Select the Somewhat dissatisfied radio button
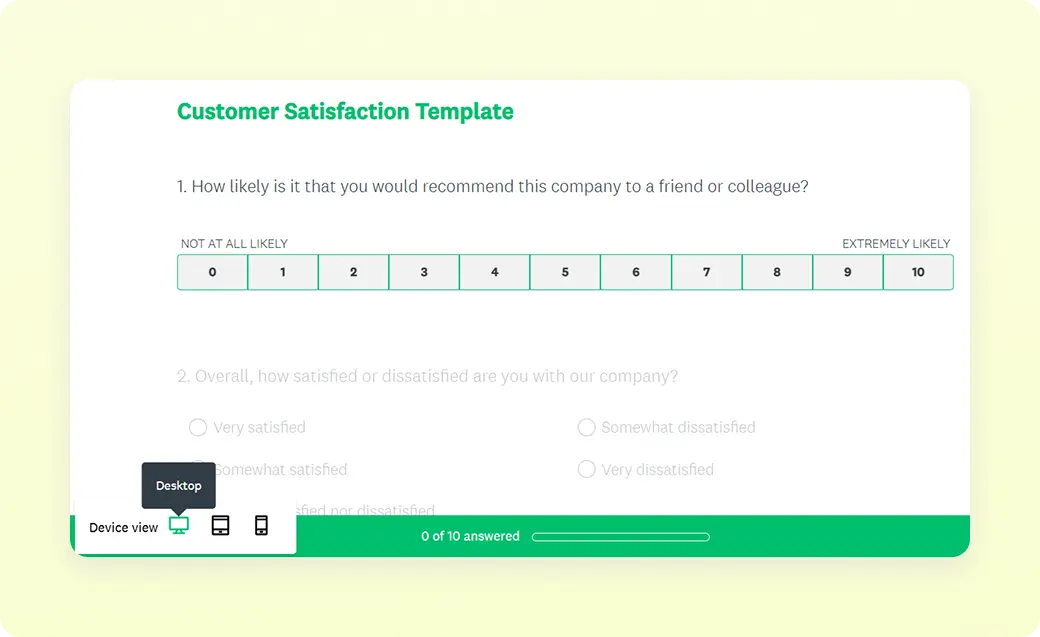Image resolution: width=1040 pixels, height=637 pixels. tap(587, 428)
